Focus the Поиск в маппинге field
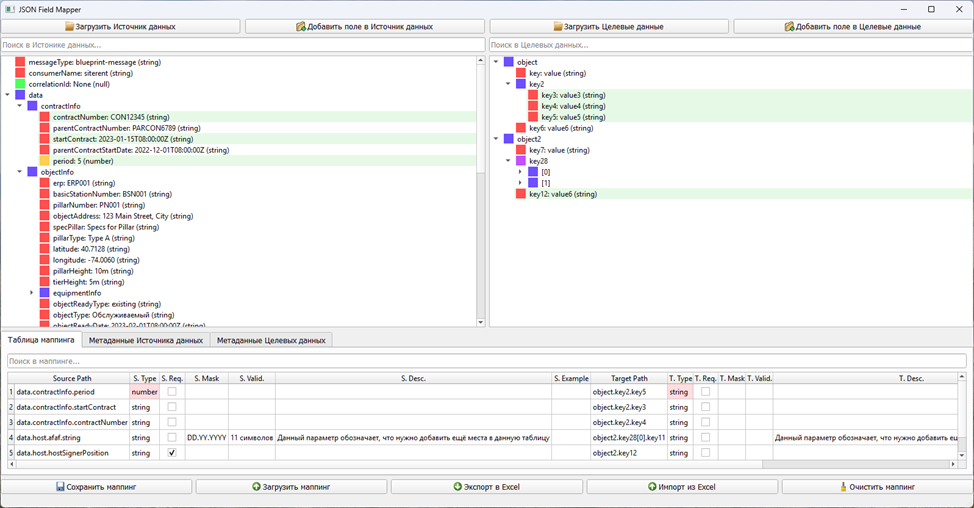 pyautogui.click(x=487, y=361)
